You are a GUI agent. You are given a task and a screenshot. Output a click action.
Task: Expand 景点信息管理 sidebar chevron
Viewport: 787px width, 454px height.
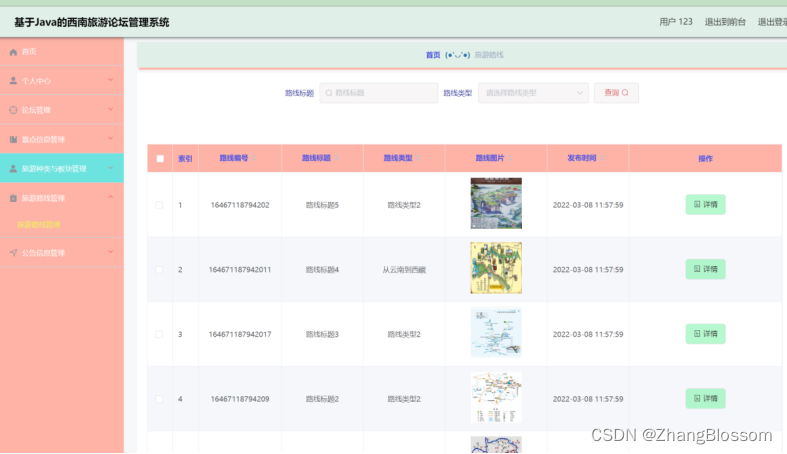click(x=110, y=139)
